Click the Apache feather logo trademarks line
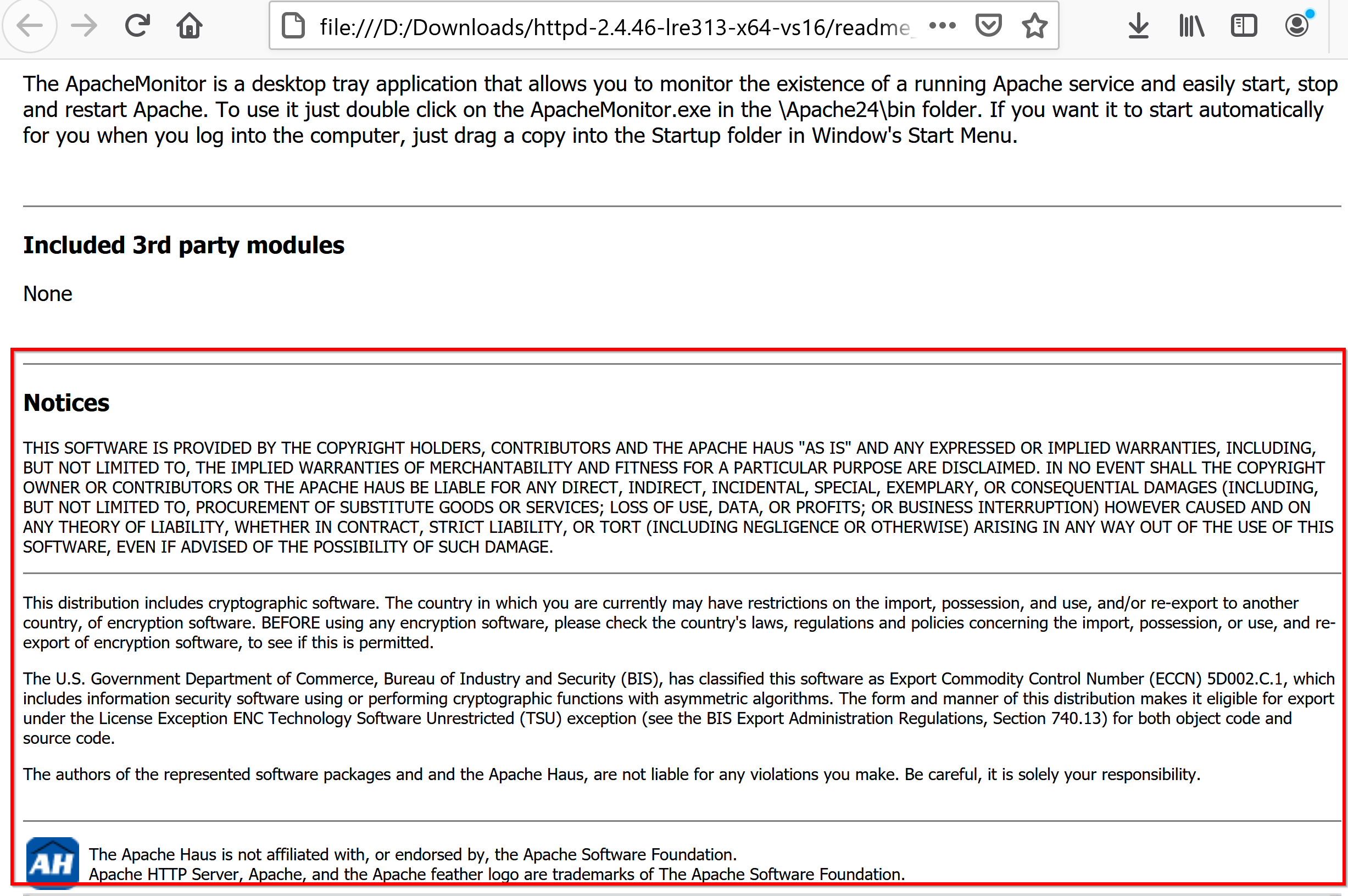Image resolution: width=1348 pixels, height=896 pixels. pos(497,874)
